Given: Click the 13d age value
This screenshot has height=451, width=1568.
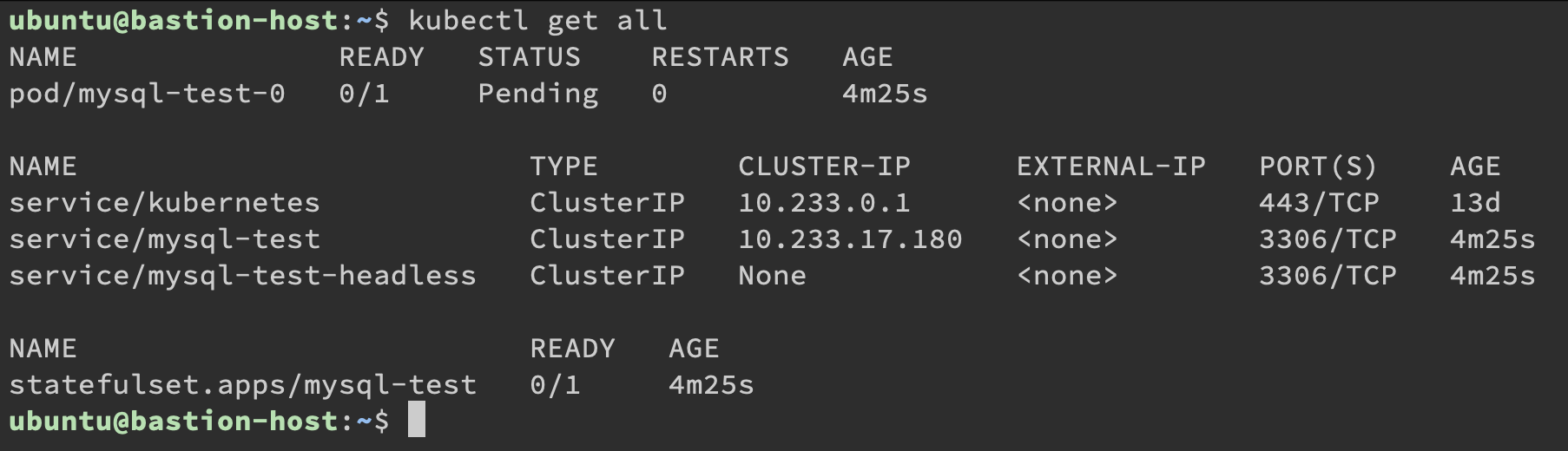Looking at the screenshot, I should pyautogui.click(x=1475, y=203).
